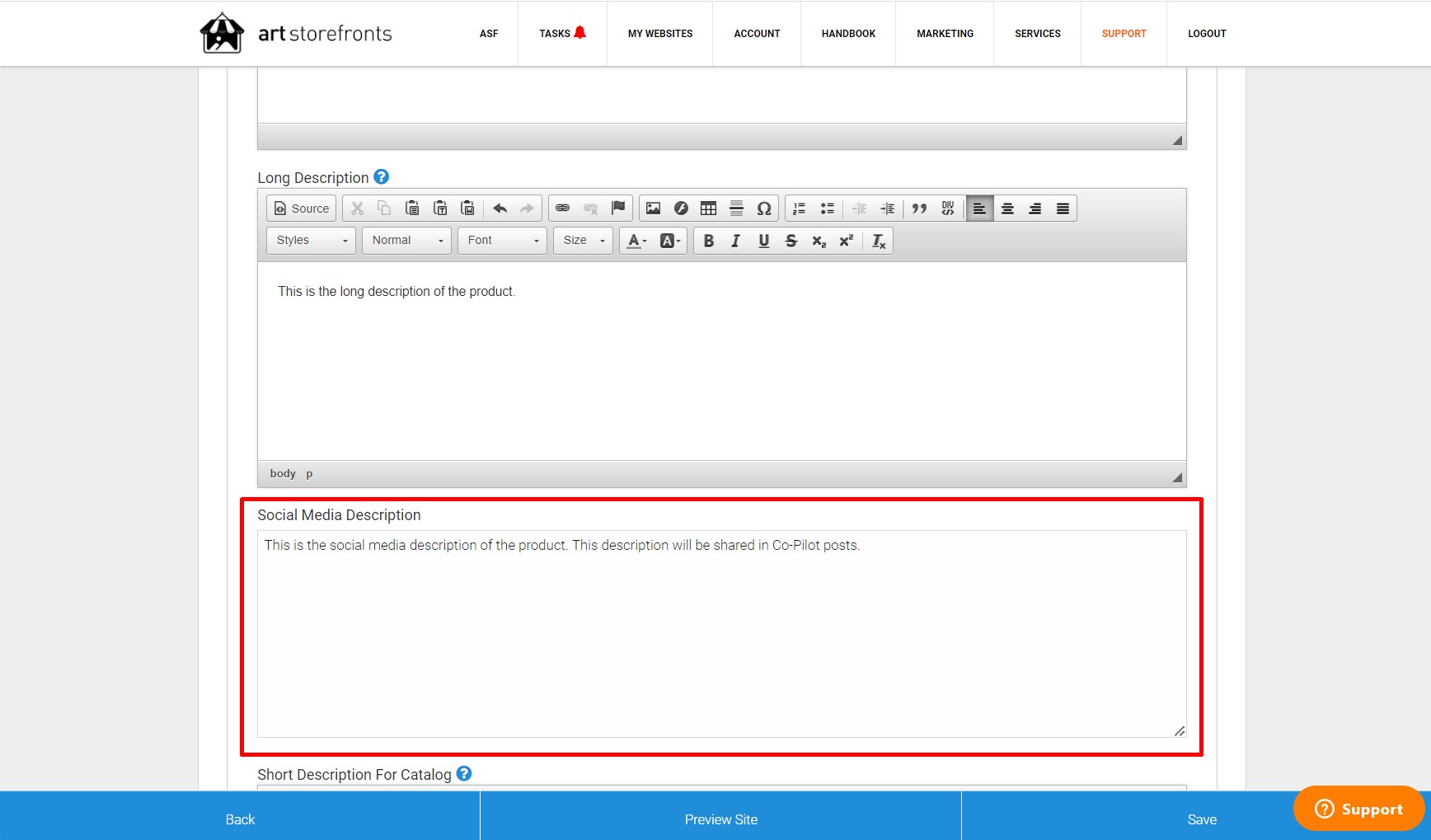
Task: Click Paste as plain text icon
Action: click(440, 209)
